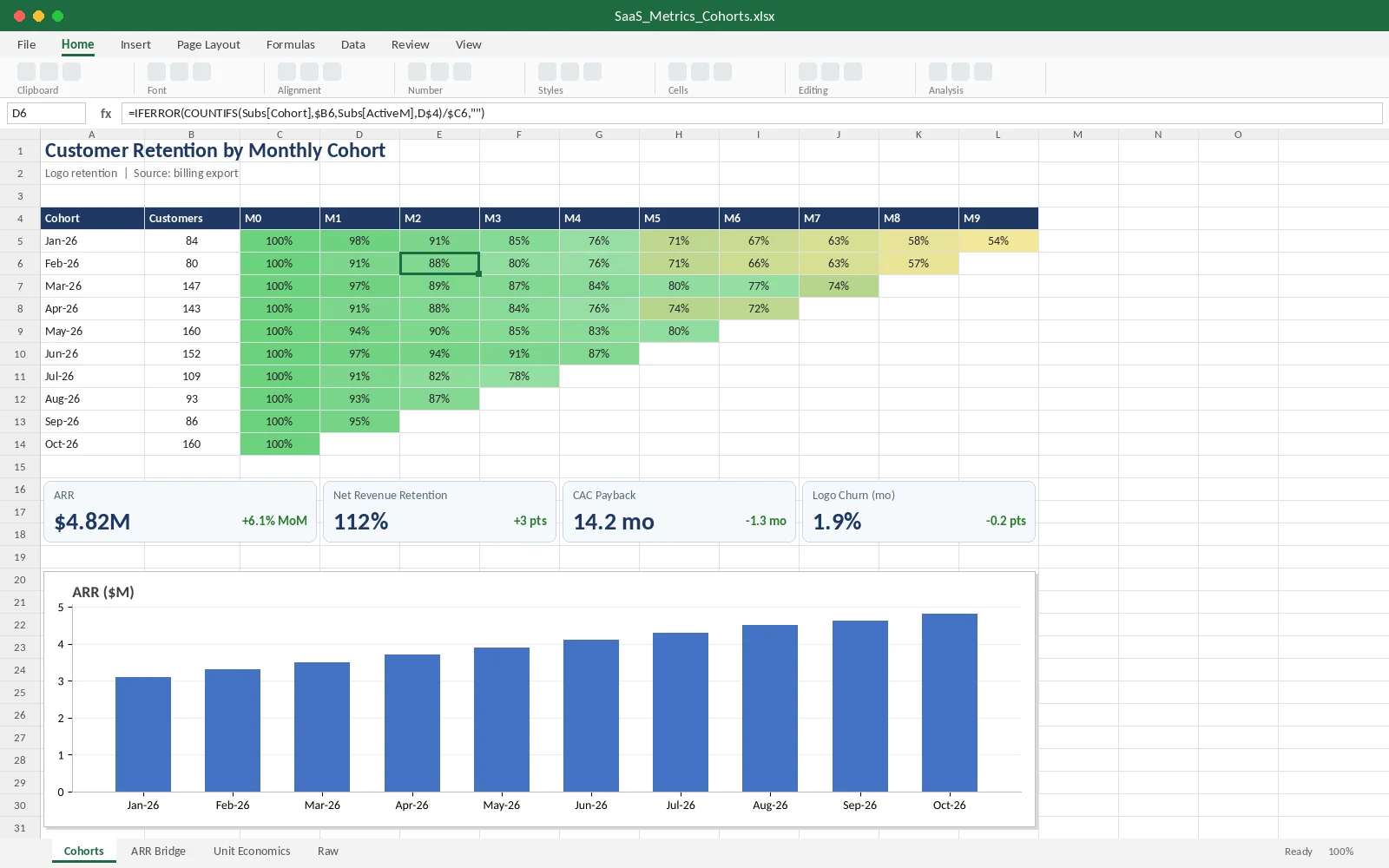Click the first Clipboard group ribbon icon
The width and height of the screenshot is (1389, 868).
coord(27,72)
